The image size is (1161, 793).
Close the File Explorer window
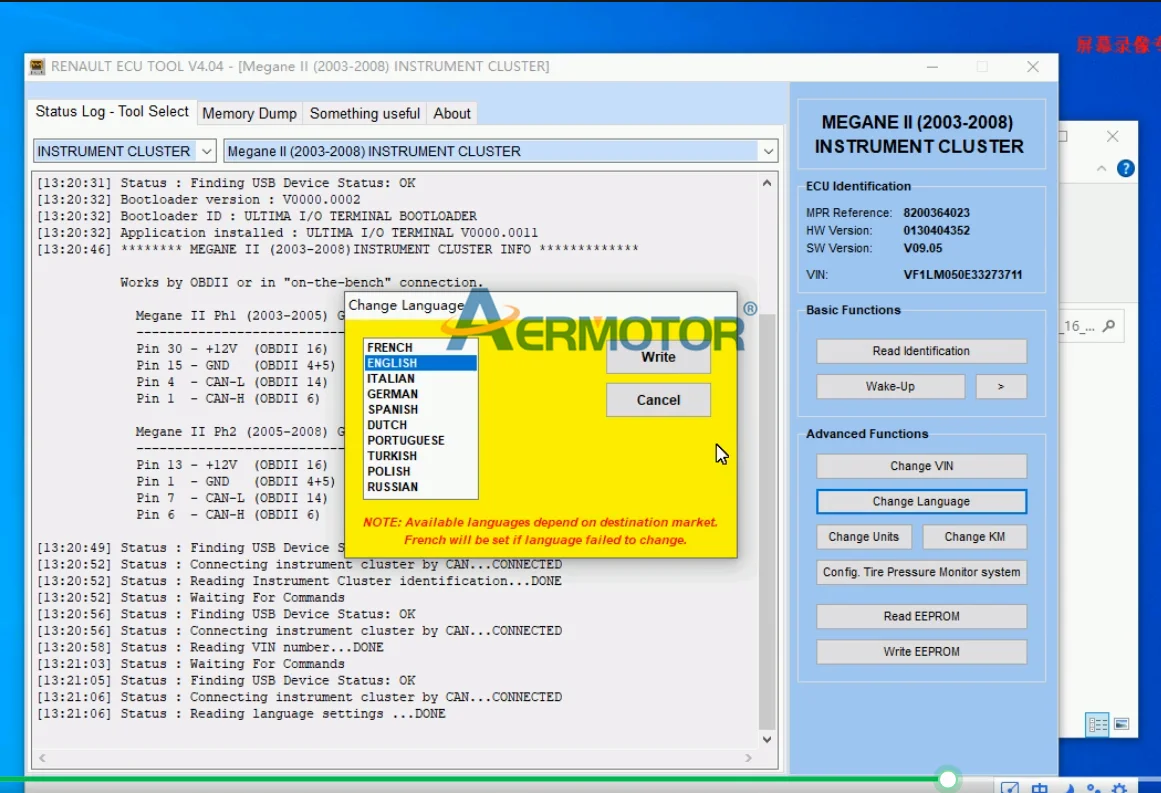click(x=1112, y=136)
